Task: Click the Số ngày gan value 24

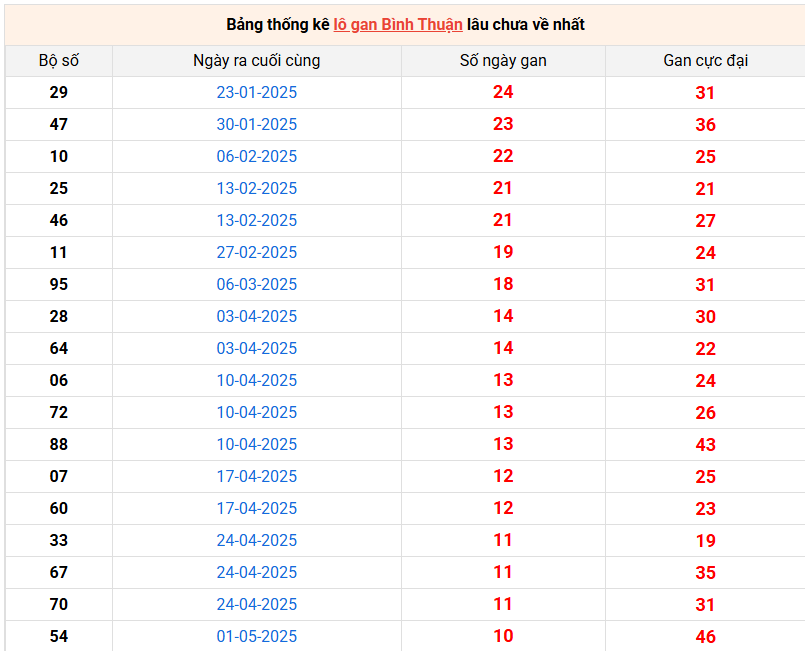Action: point(503,92)
